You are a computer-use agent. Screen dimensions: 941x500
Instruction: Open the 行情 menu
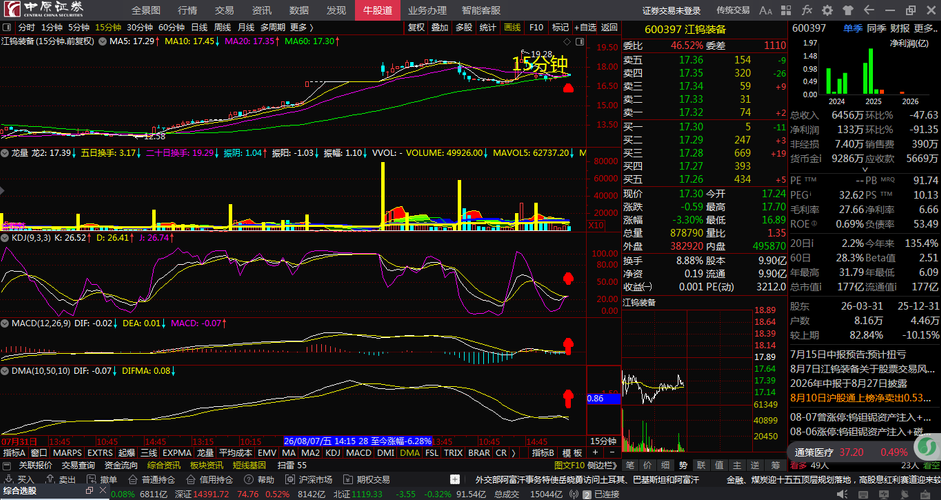pyautogui.click(x=187, y=10)
